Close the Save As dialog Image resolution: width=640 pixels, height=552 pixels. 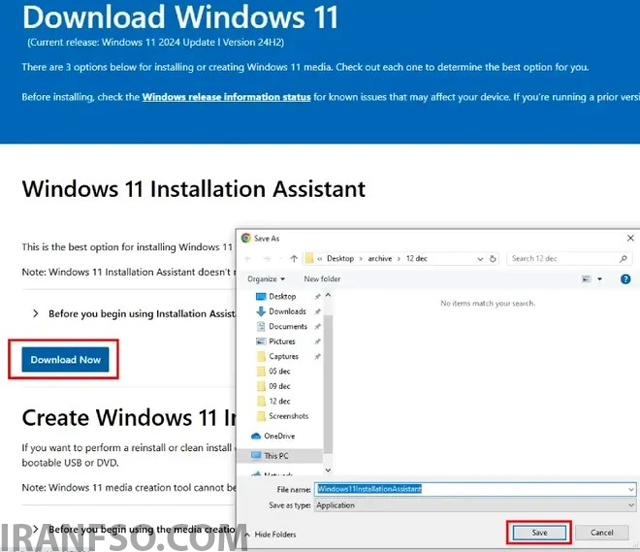click(630, 238)
